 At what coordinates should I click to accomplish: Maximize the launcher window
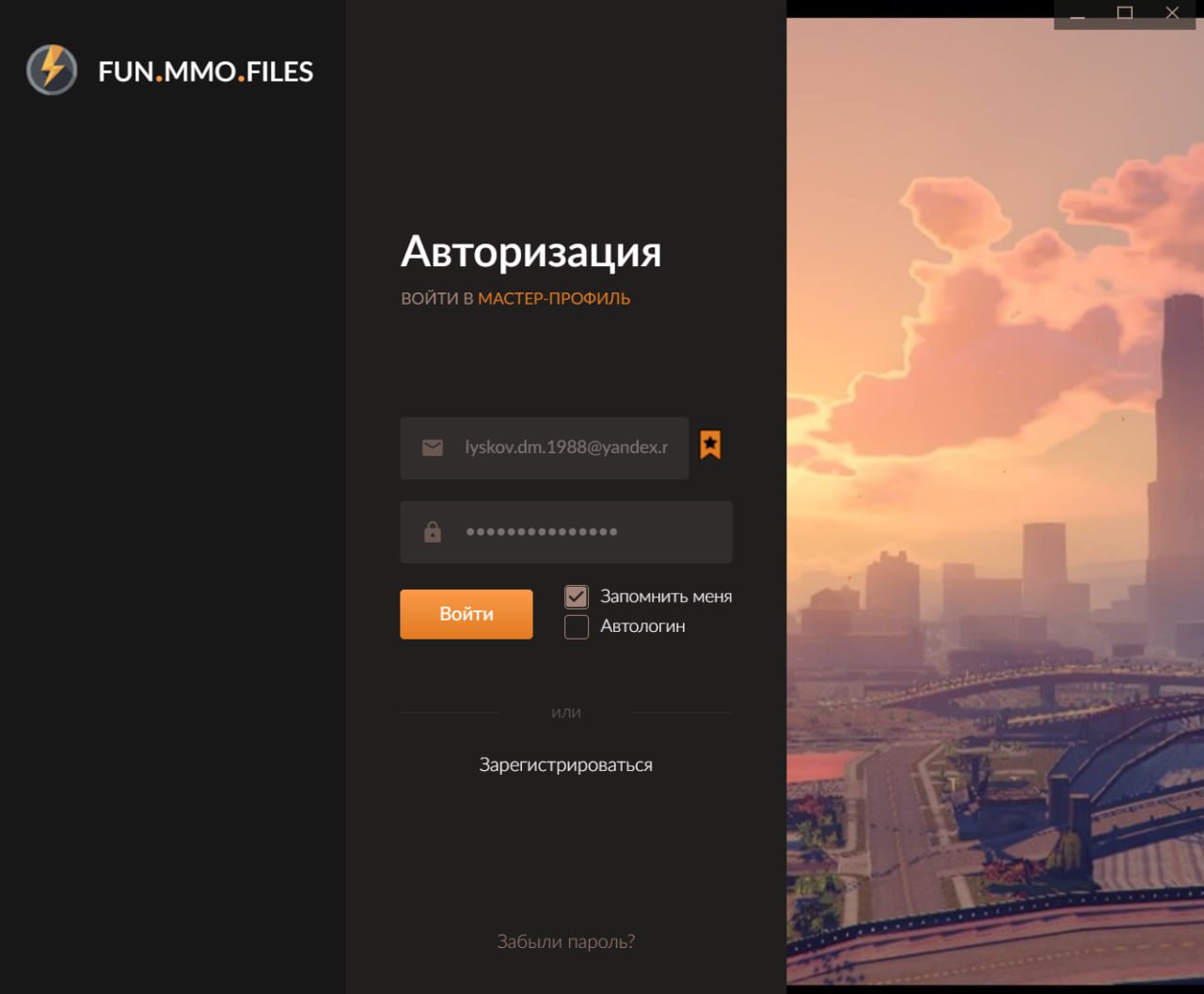coord(1124,13)
